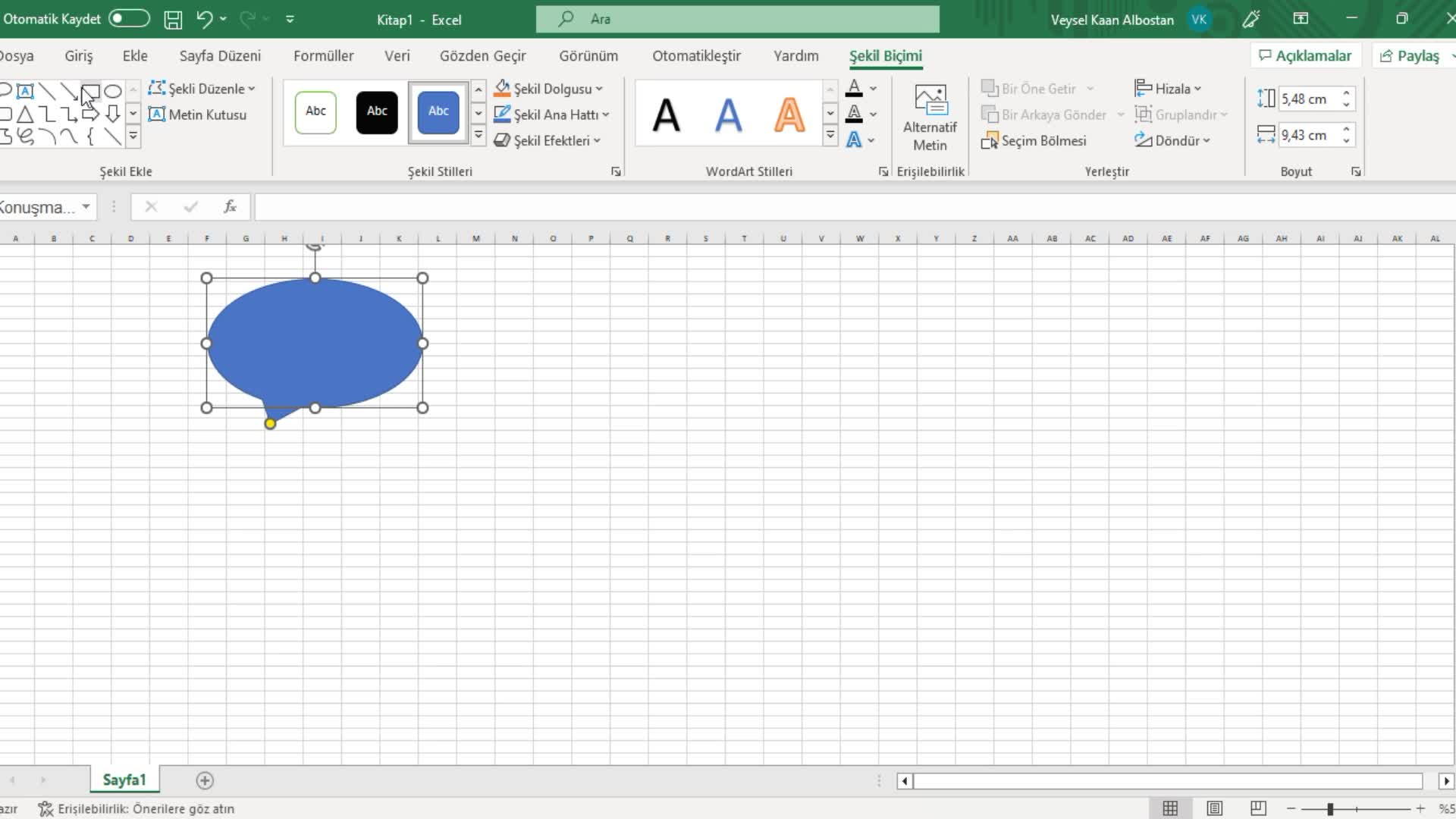Click the formula bar input
The width and height of the screenshot is (1456, 819).
853,206
